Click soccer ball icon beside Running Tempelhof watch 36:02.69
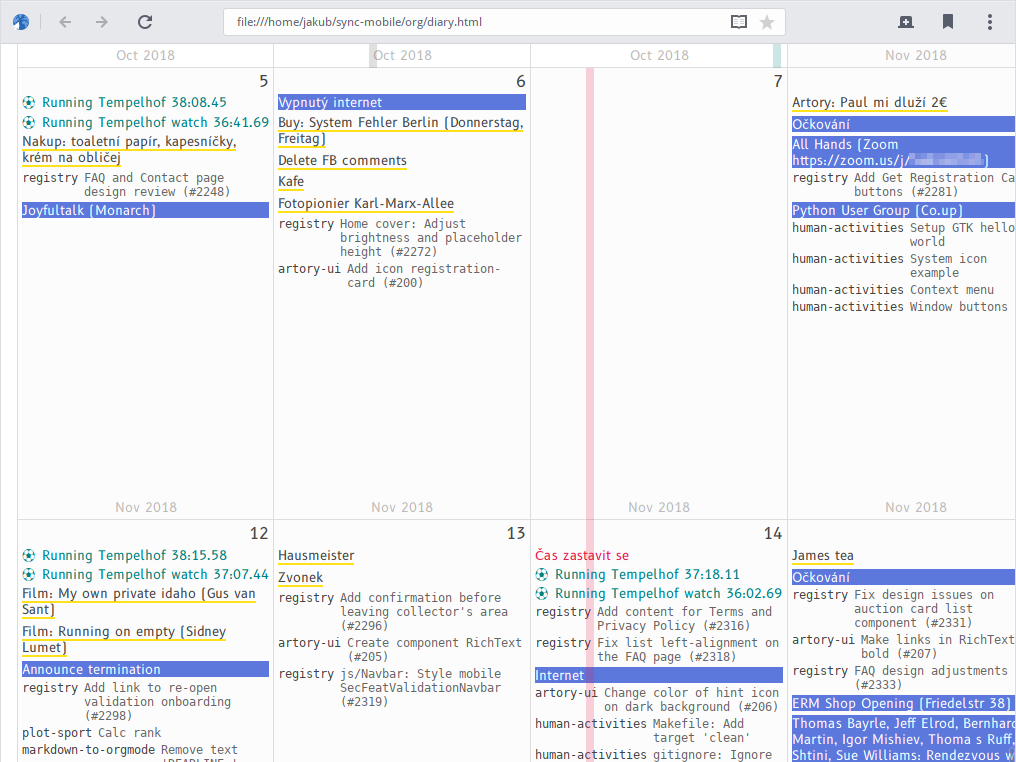 (x=542, y=594)
